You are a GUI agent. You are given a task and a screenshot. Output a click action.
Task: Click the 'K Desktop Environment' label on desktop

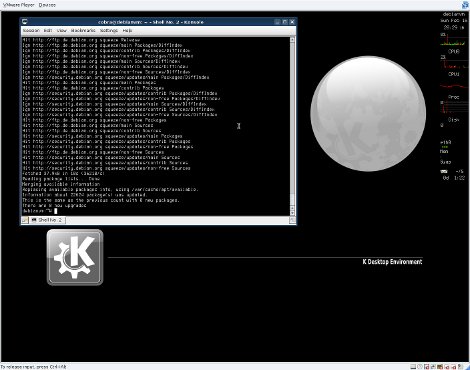point(392,262)
